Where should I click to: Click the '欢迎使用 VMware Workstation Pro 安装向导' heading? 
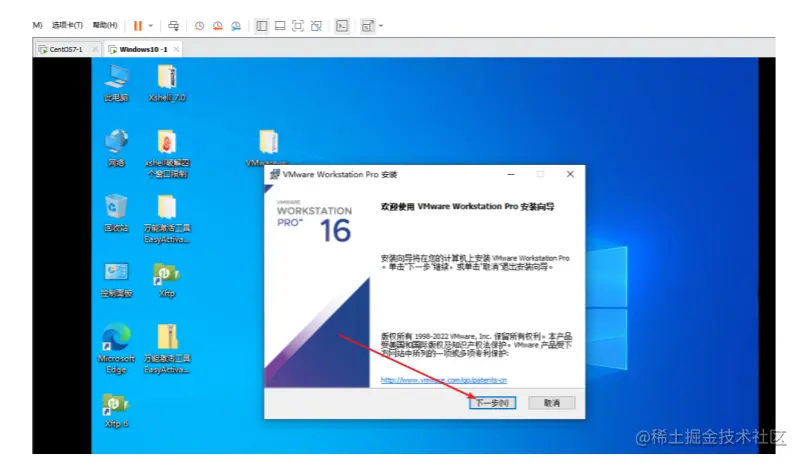coord(467,207)
